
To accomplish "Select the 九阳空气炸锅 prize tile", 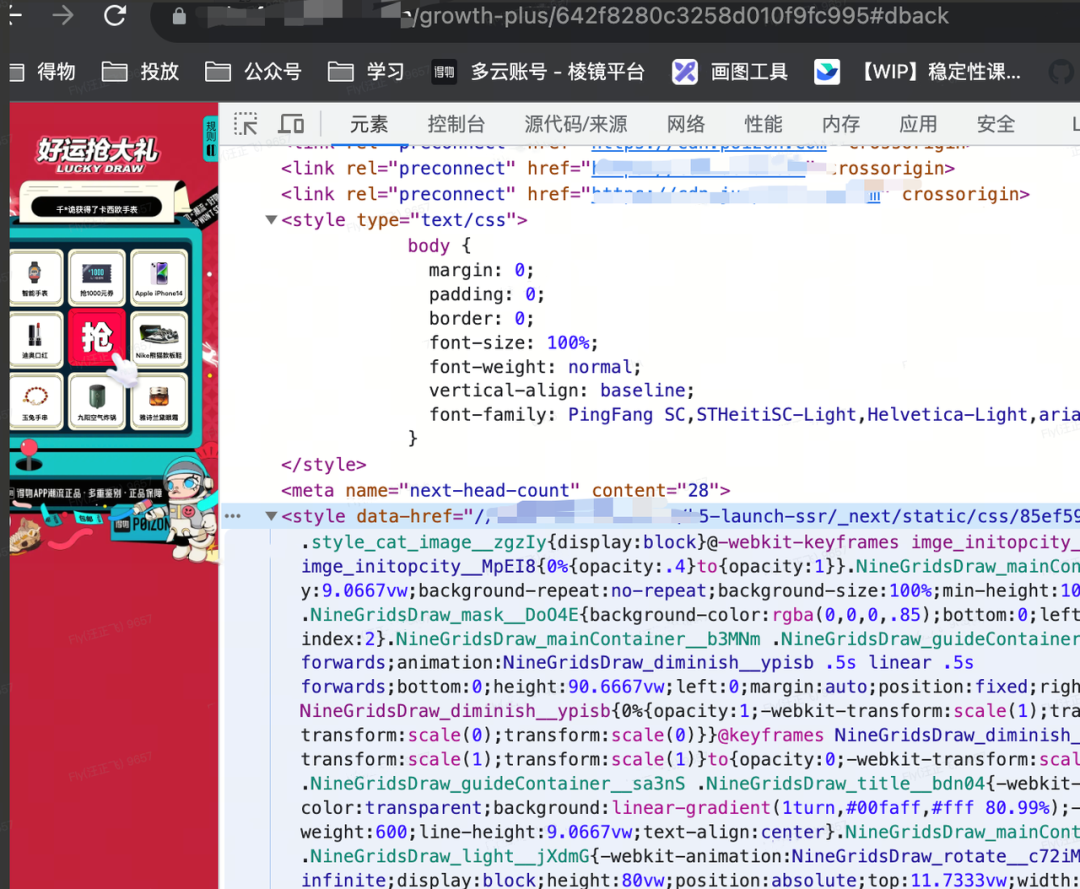I will point(97,401).
